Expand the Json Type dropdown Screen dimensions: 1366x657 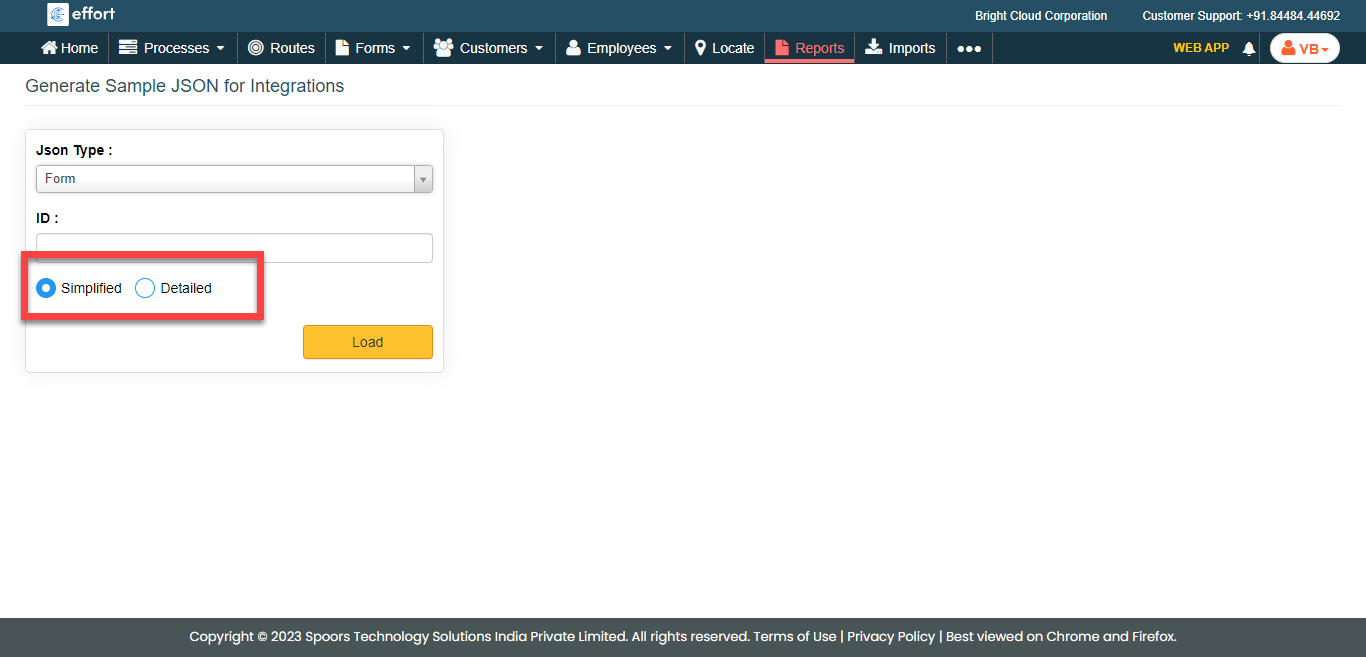[x=234, y=179]
